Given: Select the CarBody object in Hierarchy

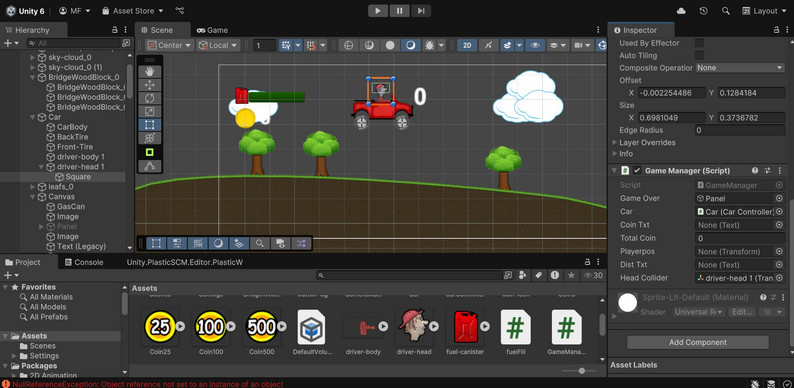Looking at the screenshot, I should pyautogui.click(x=72, y=127).
